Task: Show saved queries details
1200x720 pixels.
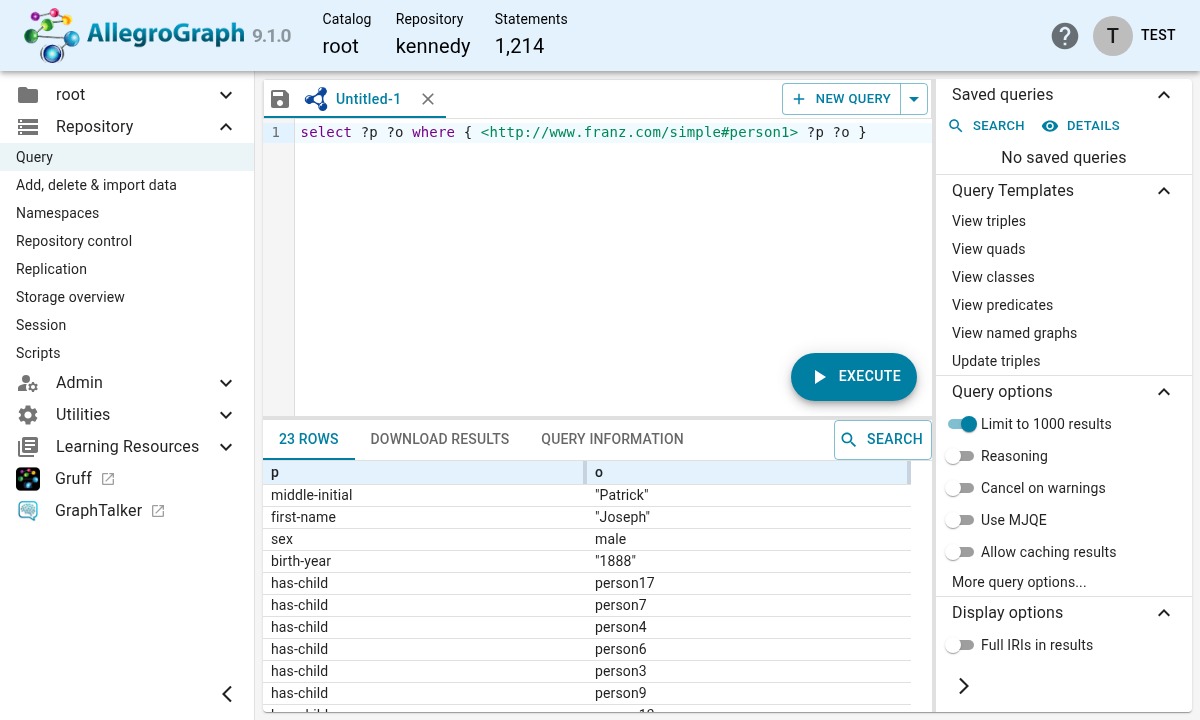Action: 1081,126
